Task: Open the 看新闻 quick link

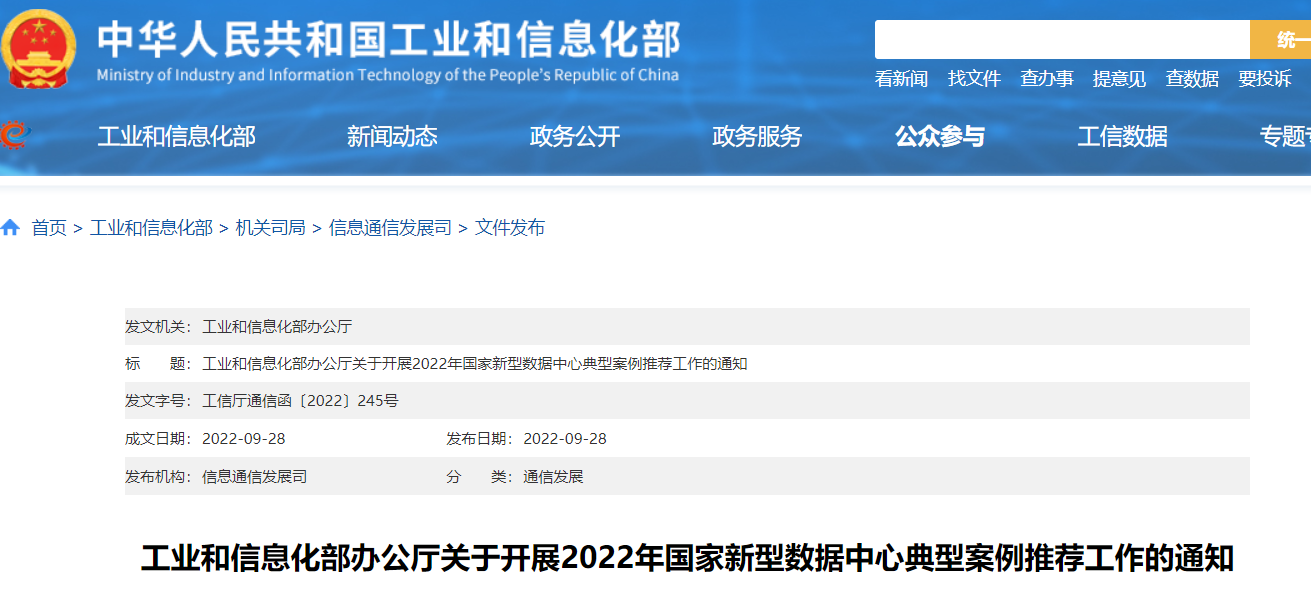Action: click(x=901, y=79)
